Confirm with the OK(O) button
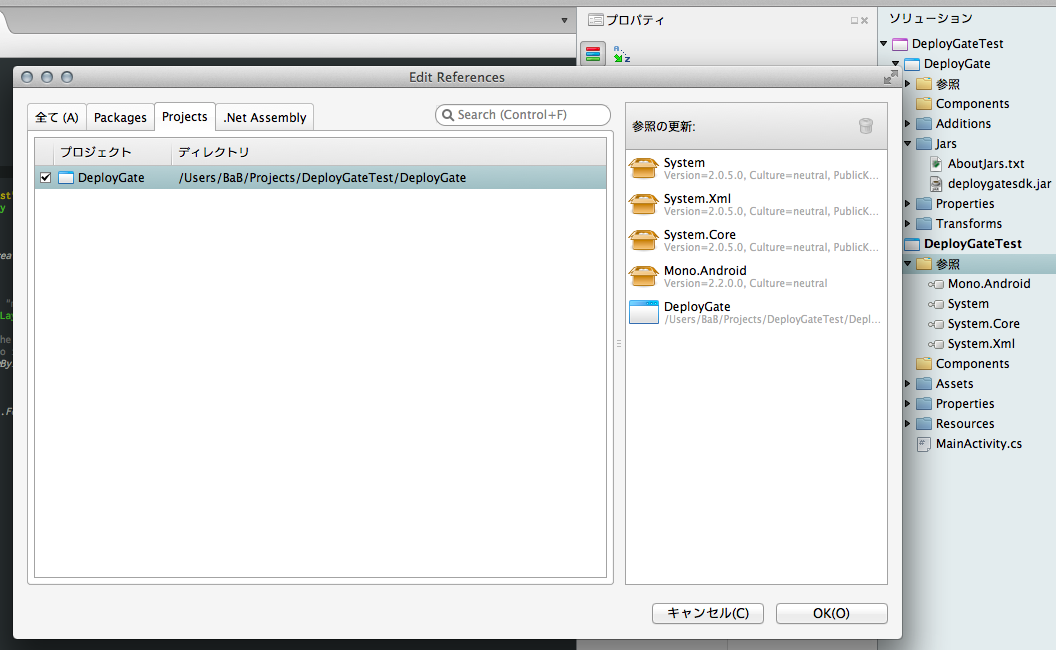Viewport: 1056px width, 650px height. [x=831, y=613]
